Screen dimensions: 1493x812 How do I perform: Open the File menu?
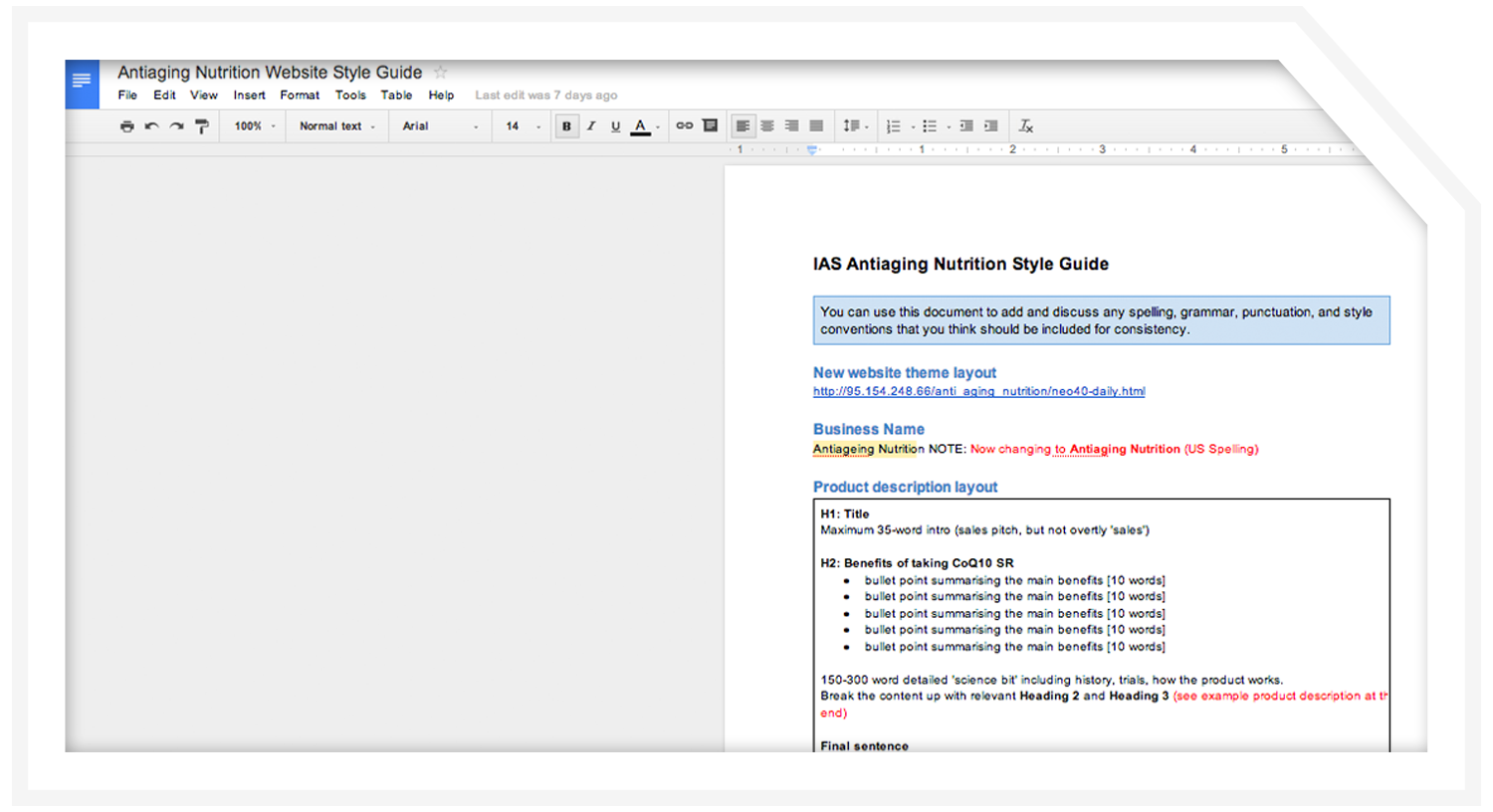[127, 96]
